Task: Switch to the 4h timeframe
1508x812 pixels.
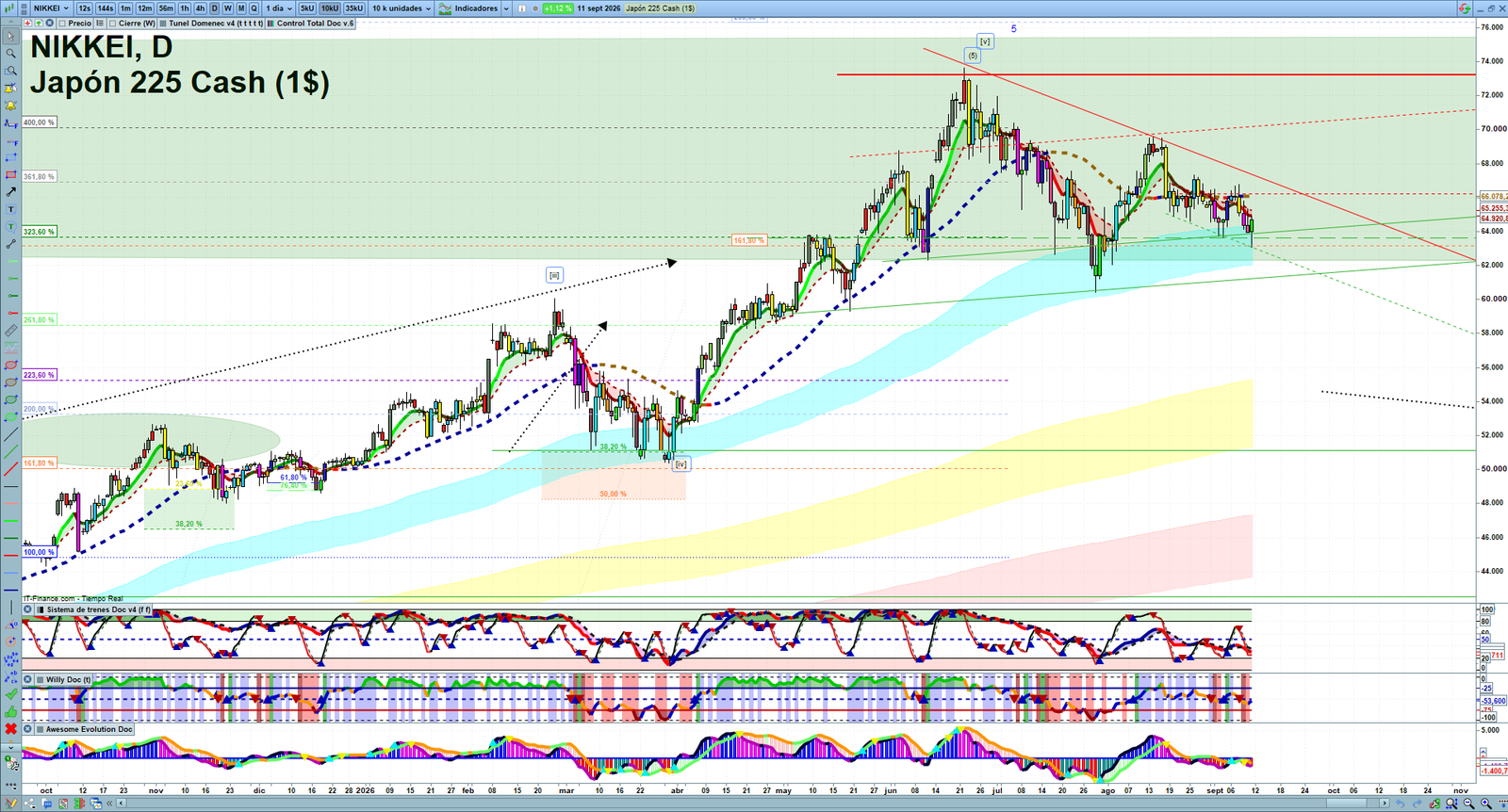Action: point(200,8)
